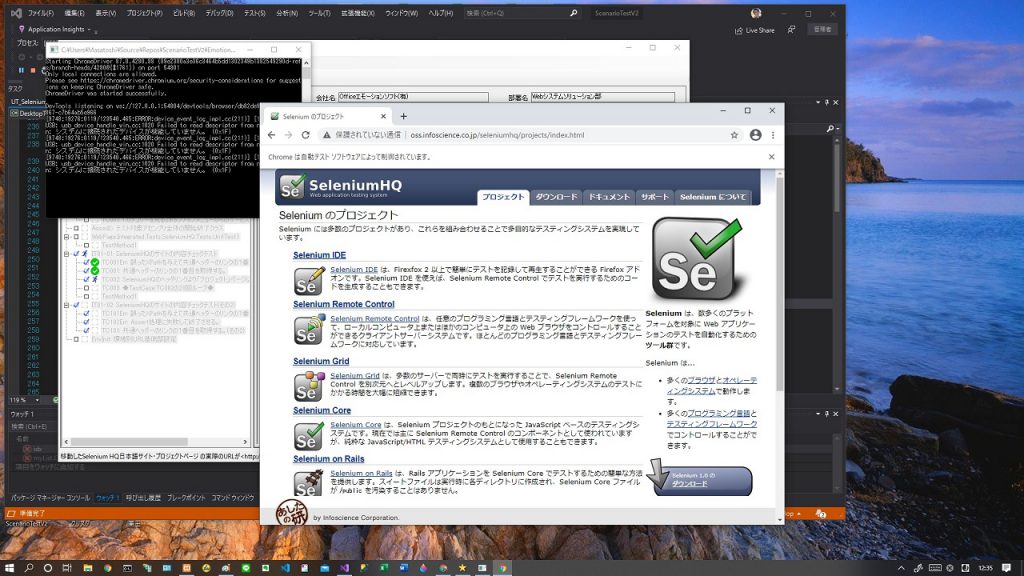1024x576 pixels.
Task: Open a new Chrome tab
Action: click(404, 116)
